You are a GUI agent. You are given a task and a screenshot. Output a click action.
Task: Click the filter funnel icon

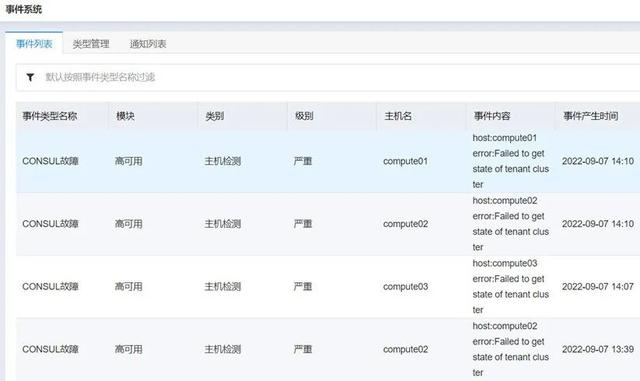pos(30,77)
